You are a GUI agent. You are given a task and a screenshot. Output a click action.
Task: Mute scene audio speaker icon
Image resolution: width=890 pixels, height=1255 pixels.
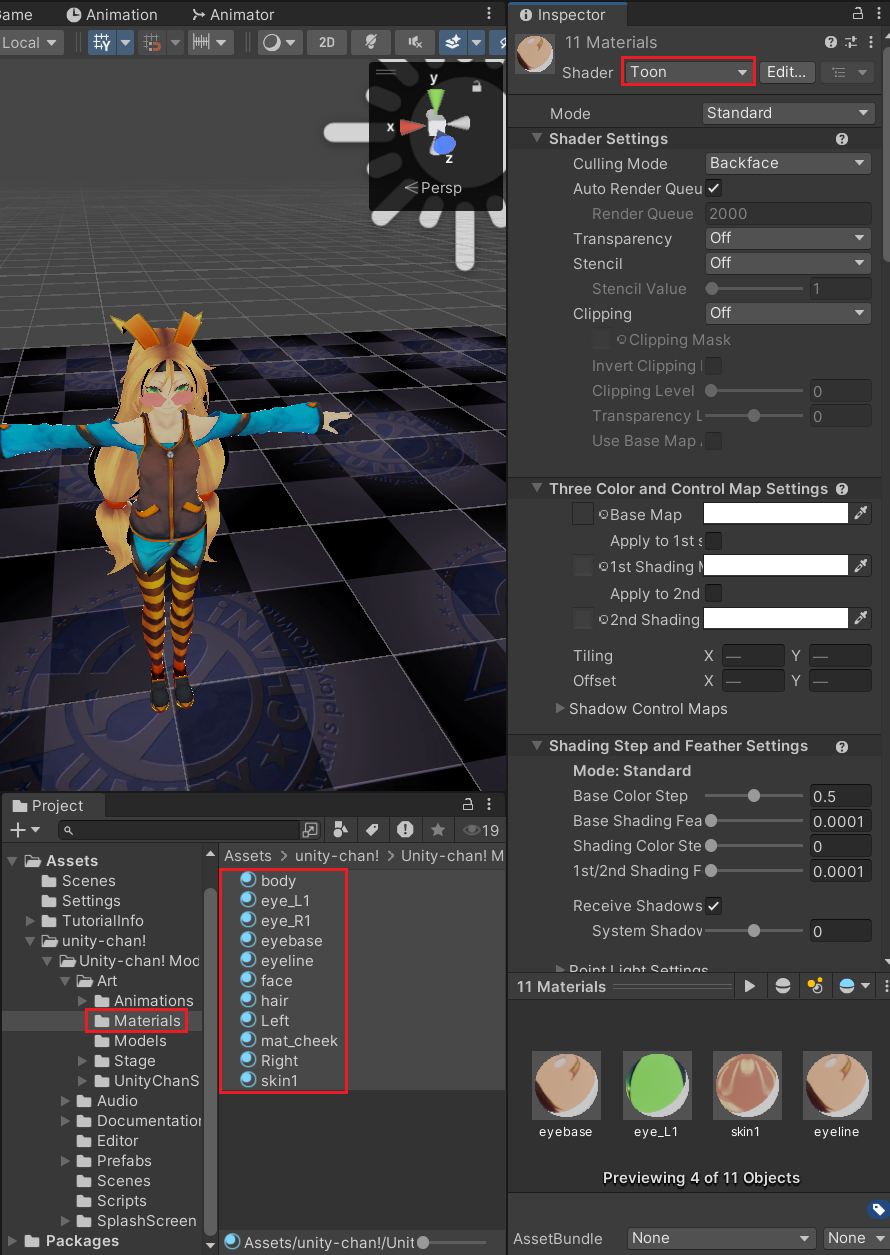pos(414,43)
